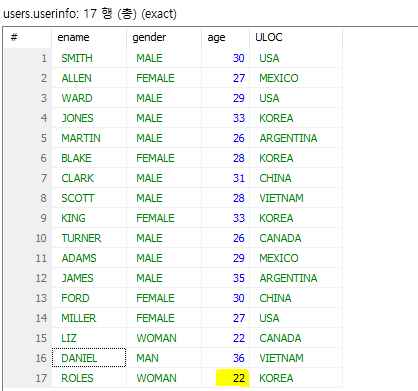
Task: Click the LIZ name cell
Action: tap(89, 338)
